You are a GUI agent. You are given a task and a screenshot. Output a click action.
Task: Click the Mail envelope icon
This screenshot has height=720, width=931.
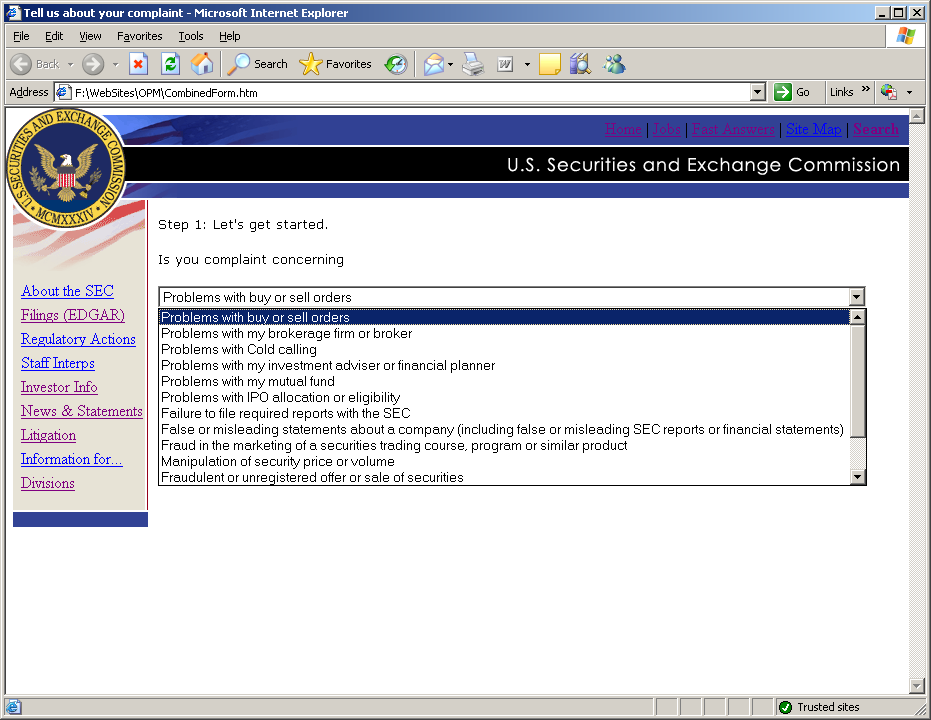click(x=434, y=64)
